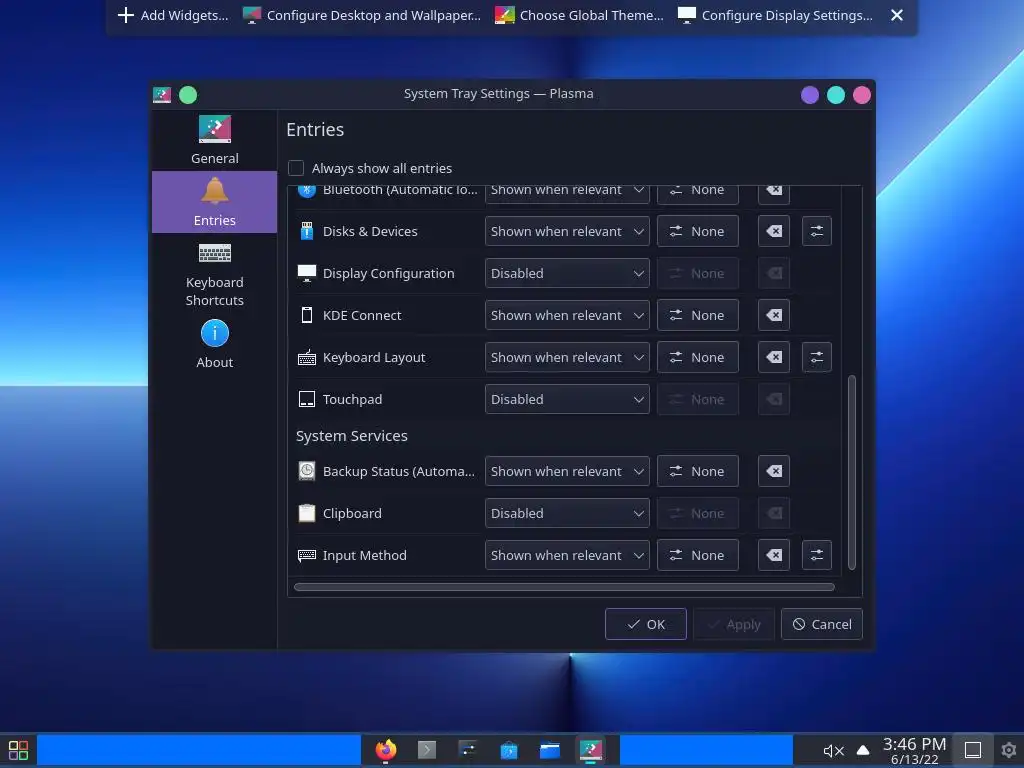Click the vertical scrollbar of entries list

pos(852,472)
